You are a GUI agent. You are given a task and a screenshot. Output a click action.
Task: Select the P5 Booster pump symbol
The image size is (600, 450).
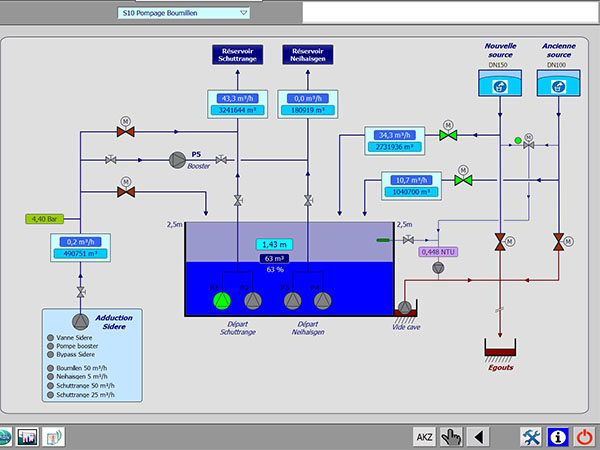click(177, 160)
